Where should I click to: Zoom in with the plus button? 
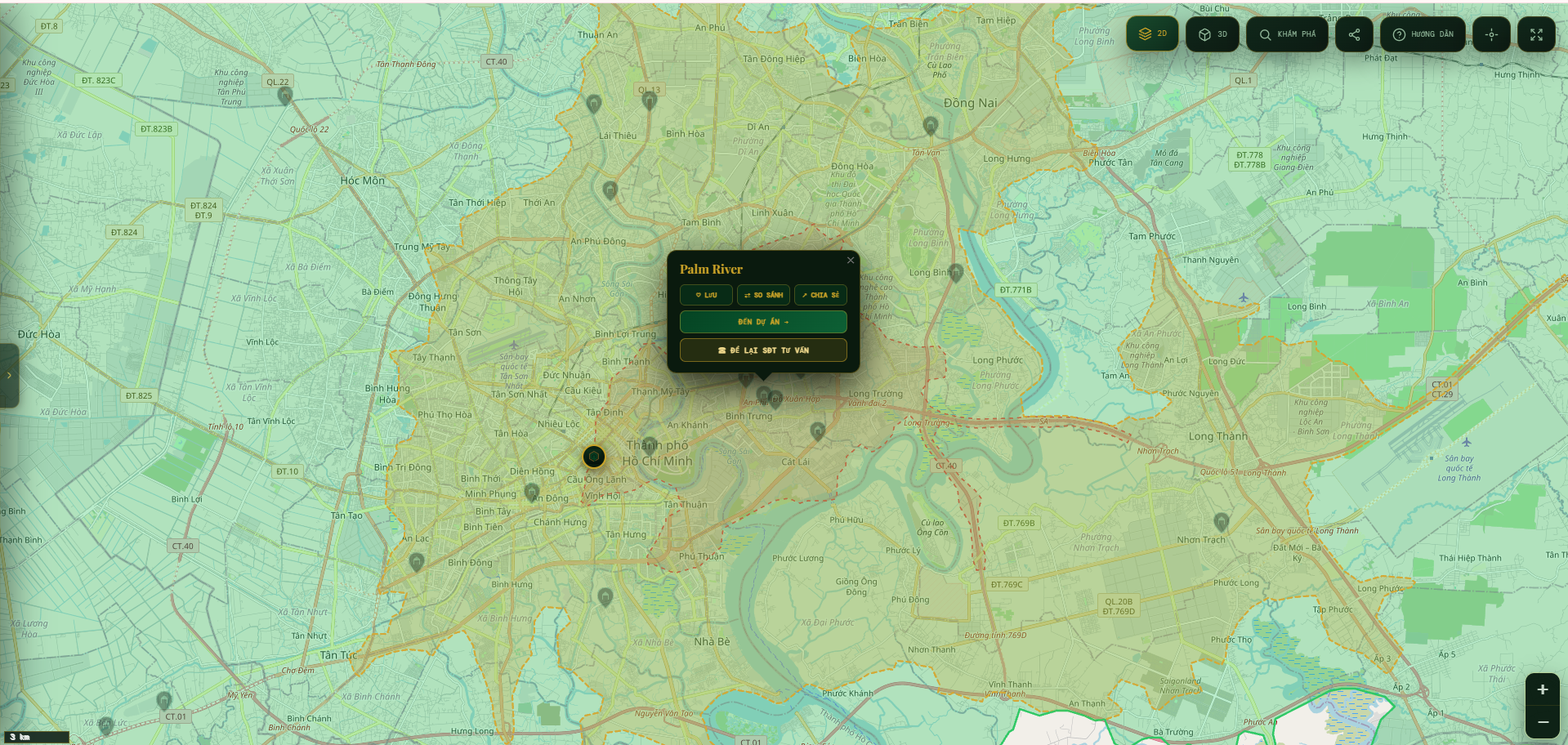point(1542,689)
